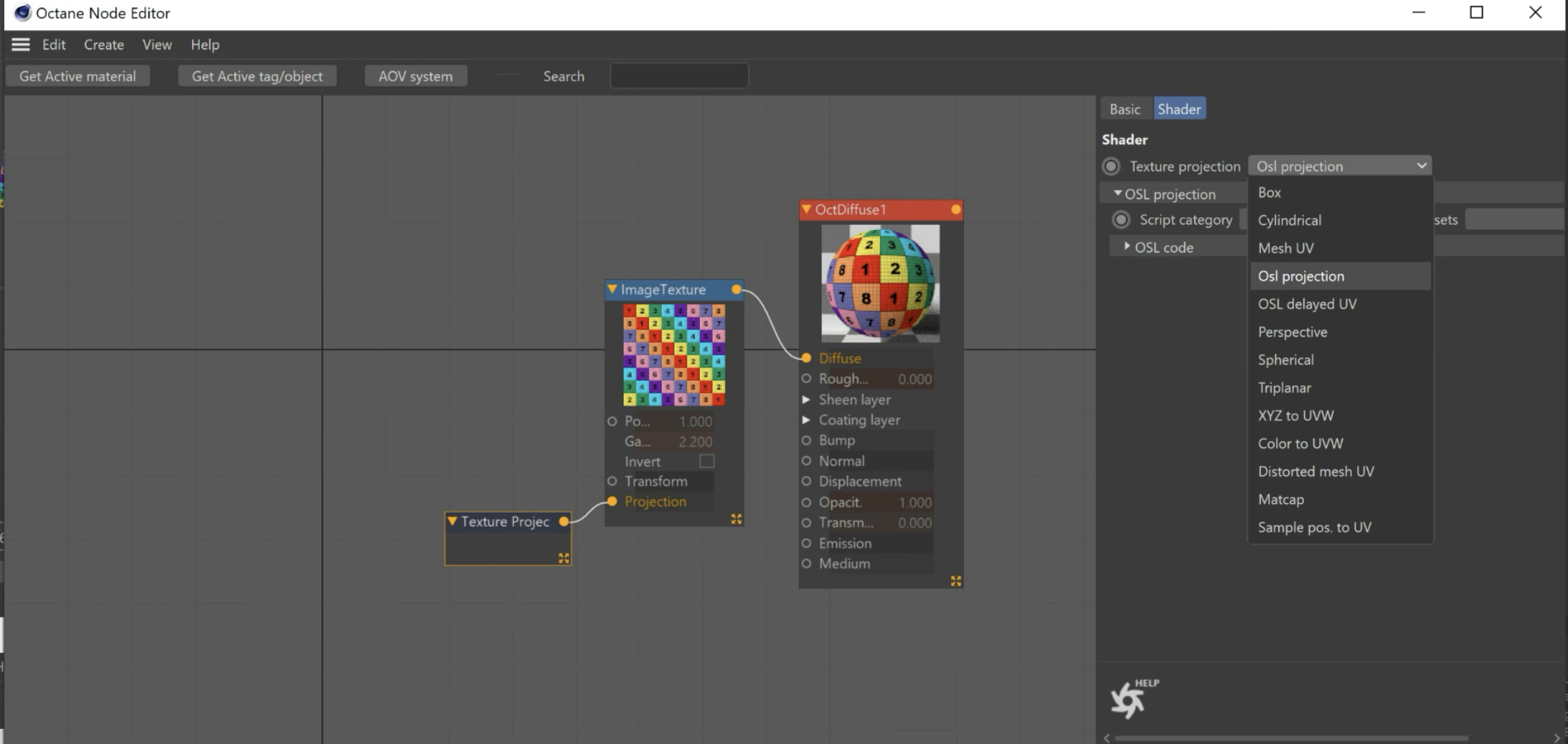Click the Texture Projection node output port

(564, 522)
